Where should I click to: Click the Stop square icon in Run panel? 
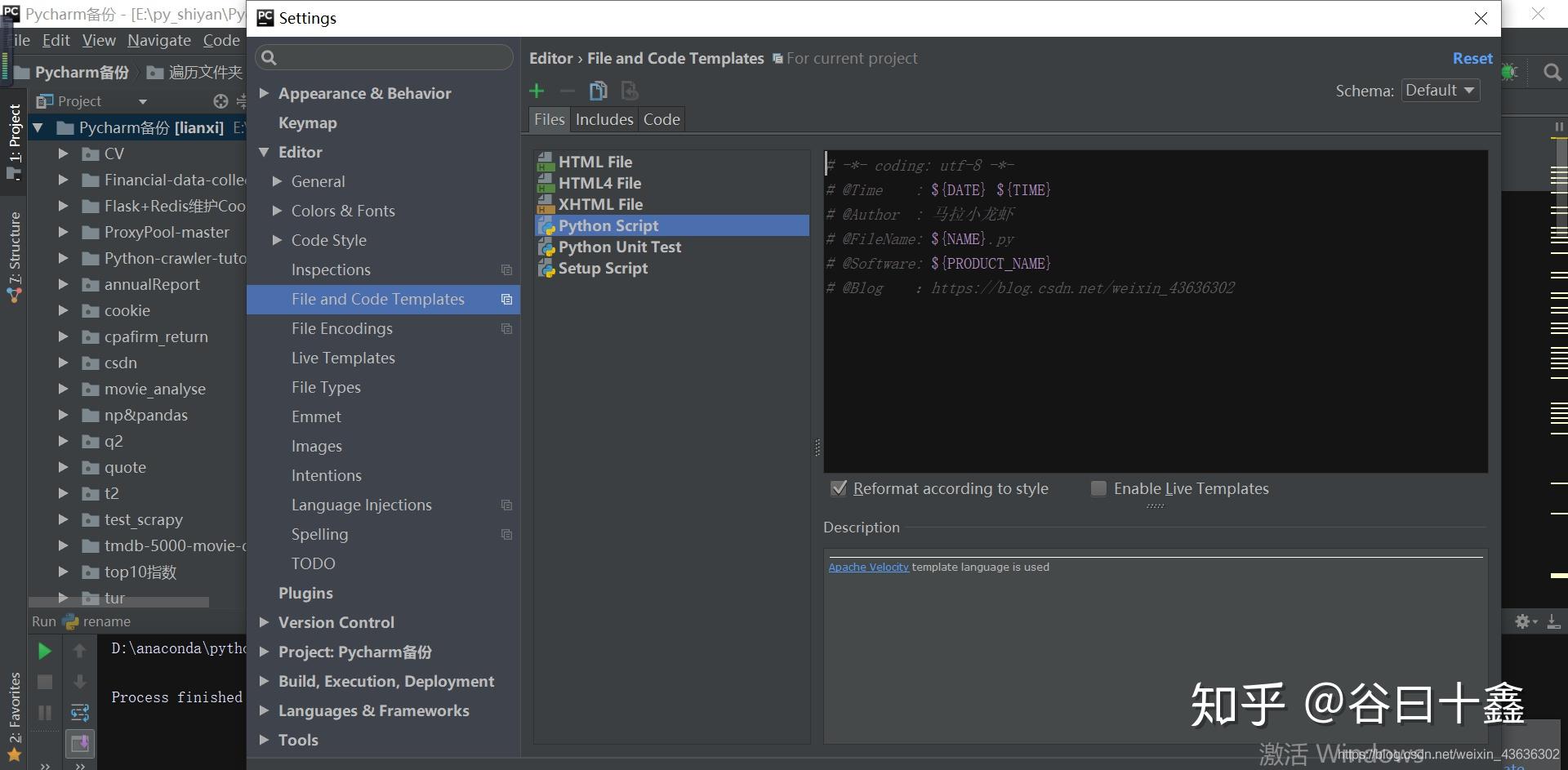point(45,682)
